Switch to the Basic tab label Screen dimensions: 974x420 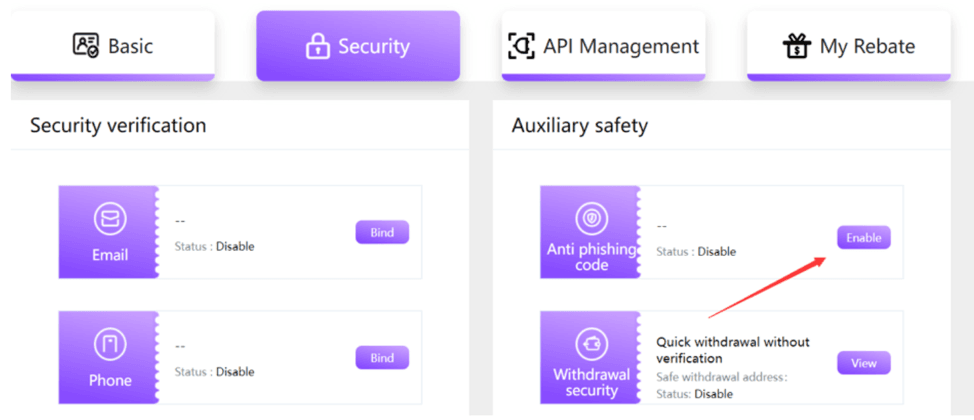(x=131, y=46)
